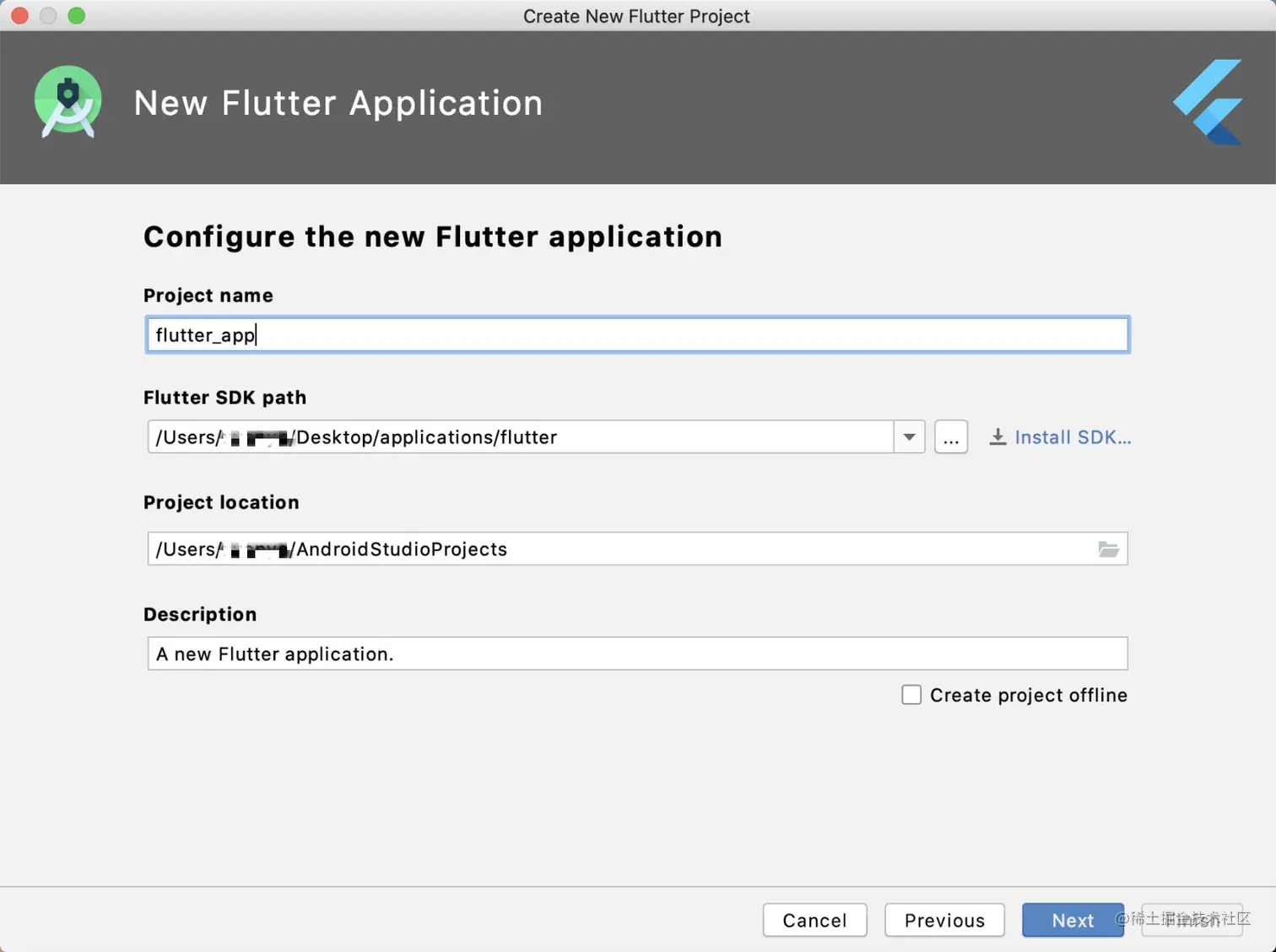
Task: Click the Cancel button
Action: coord(814,920)
